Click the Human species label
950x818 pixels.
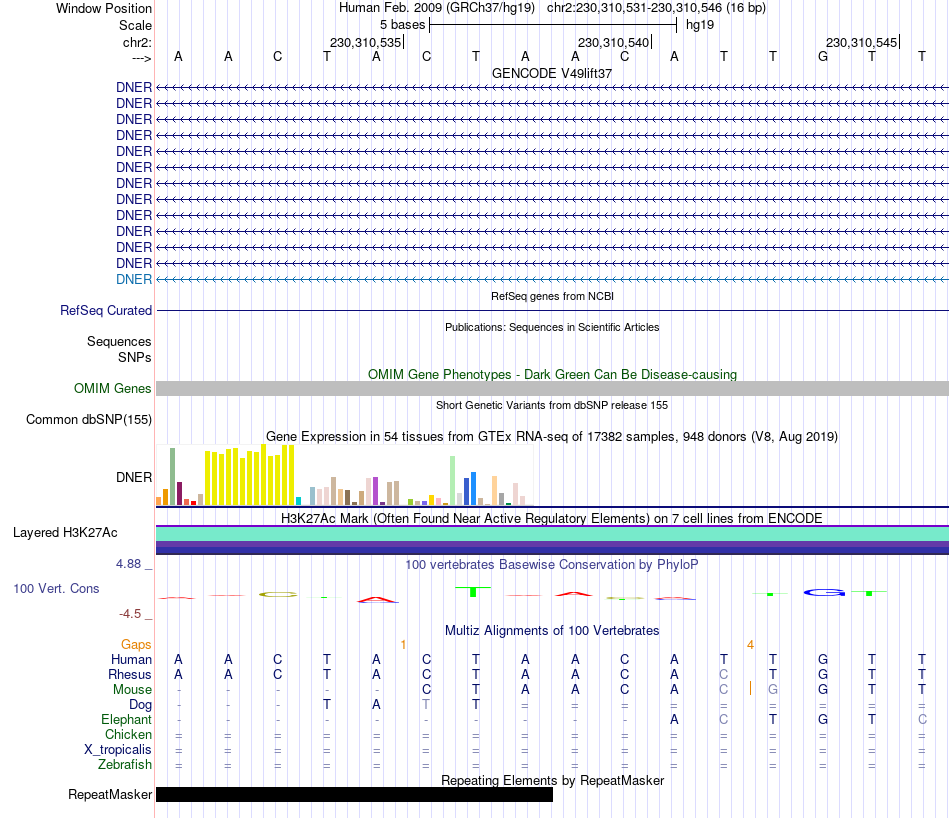tap(131, 659)
